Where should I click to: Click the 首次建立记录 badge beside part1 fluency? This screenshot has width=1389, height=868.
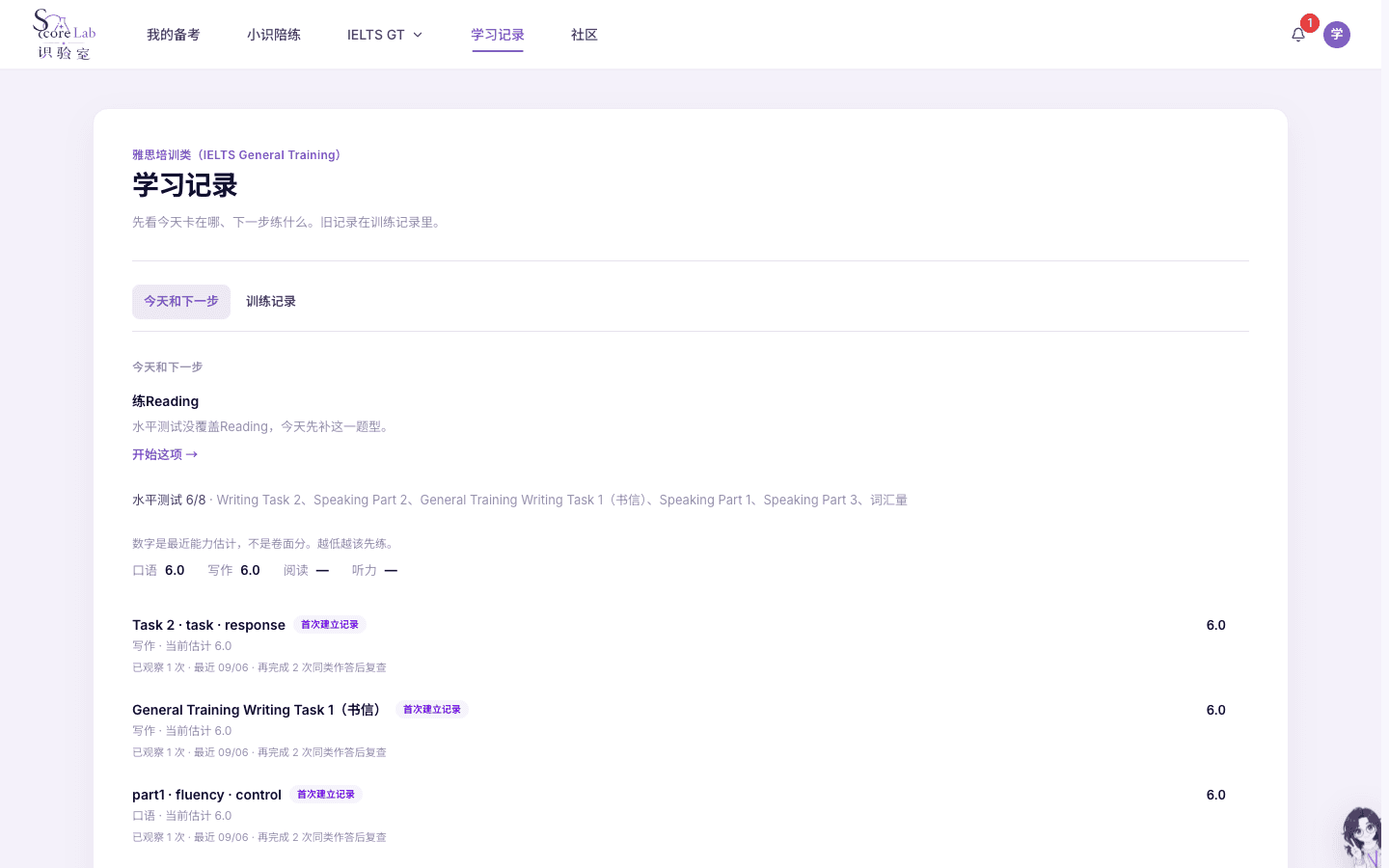coord(326,795)
